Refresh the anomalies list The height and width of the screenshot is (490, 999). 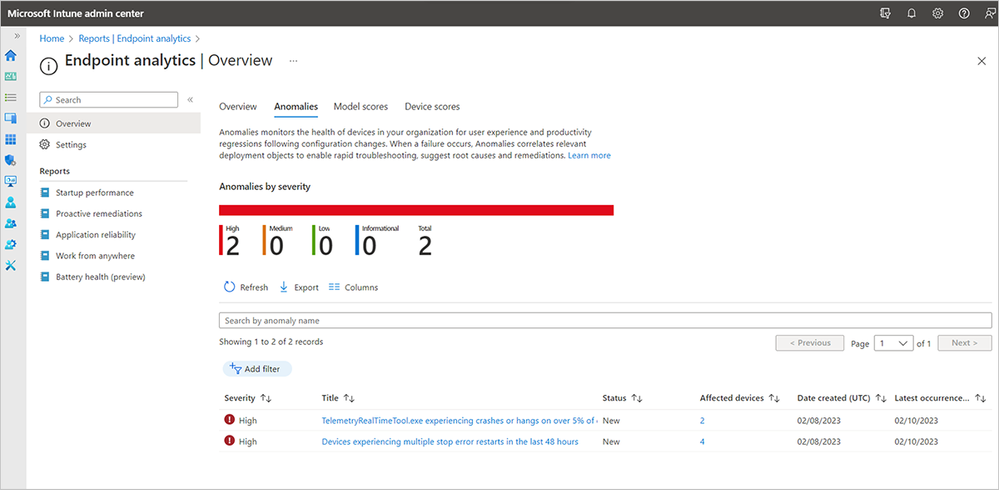tap(246, 287)
